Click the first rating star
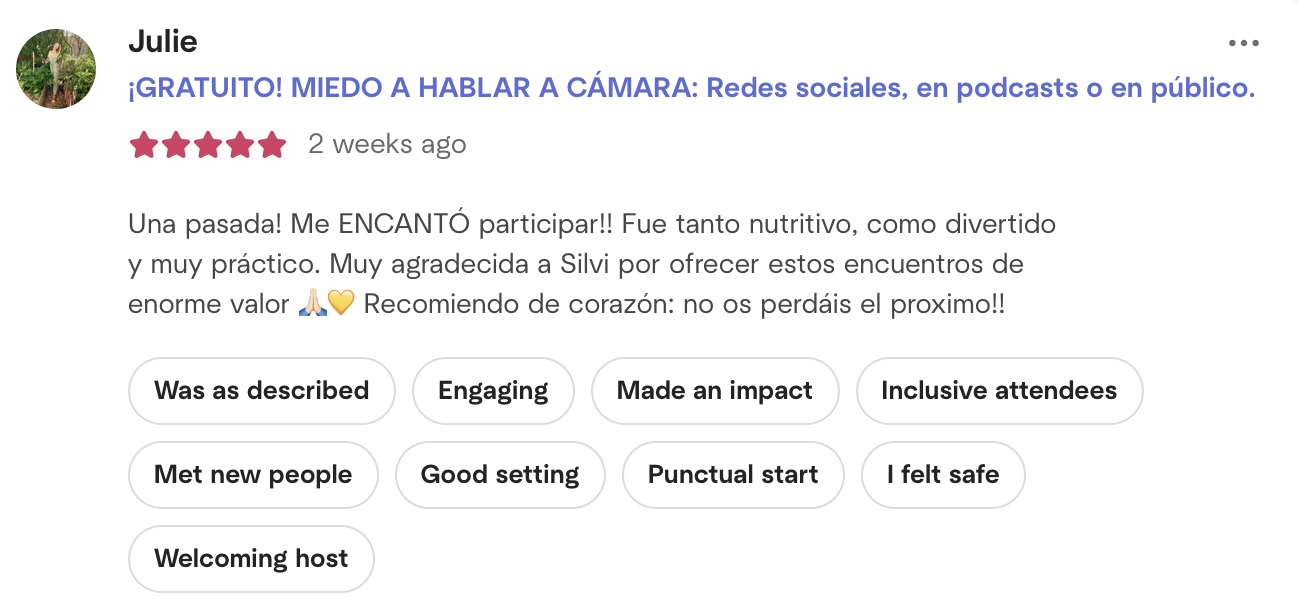The width and height of the screenshot is (1298, 616). coord(144,146)
